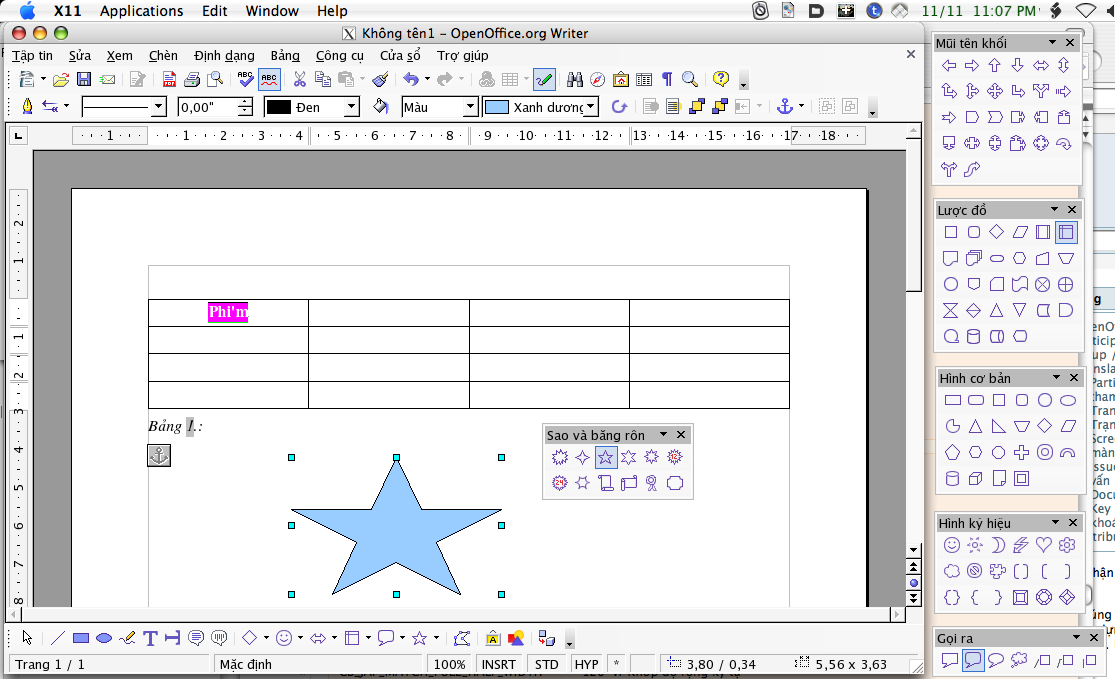This screenshot has width=1115, height=679.
Task: Click the Bring to Front icon
Action: [x=696, y=107]
